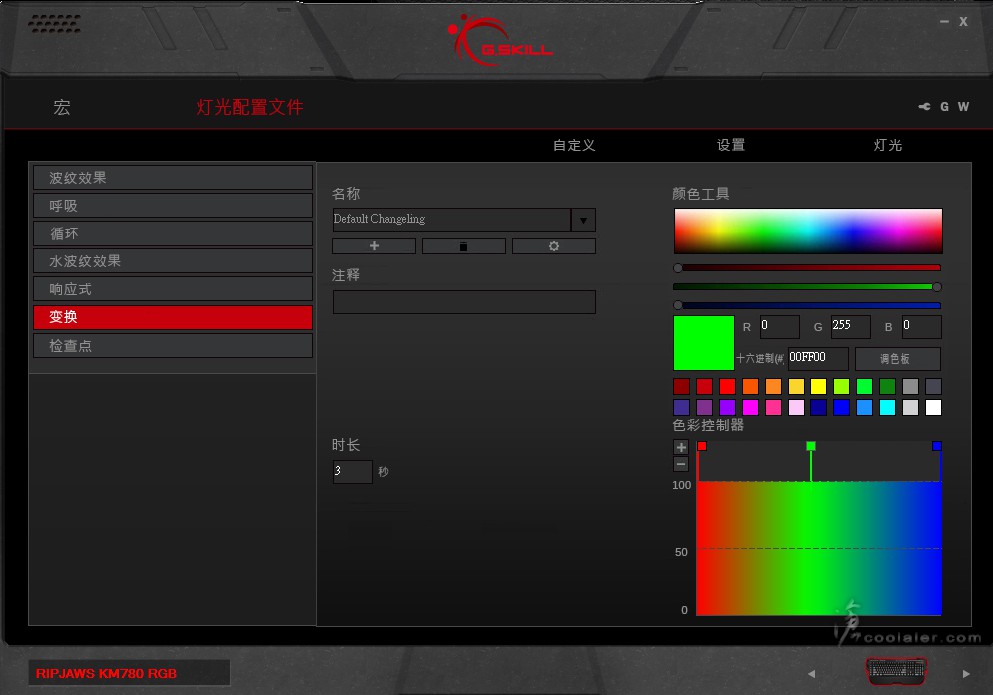Open the 灯光配置文件 lighting profile tab
The height and width of the screenshot is (695, 993).
[250, 107]
